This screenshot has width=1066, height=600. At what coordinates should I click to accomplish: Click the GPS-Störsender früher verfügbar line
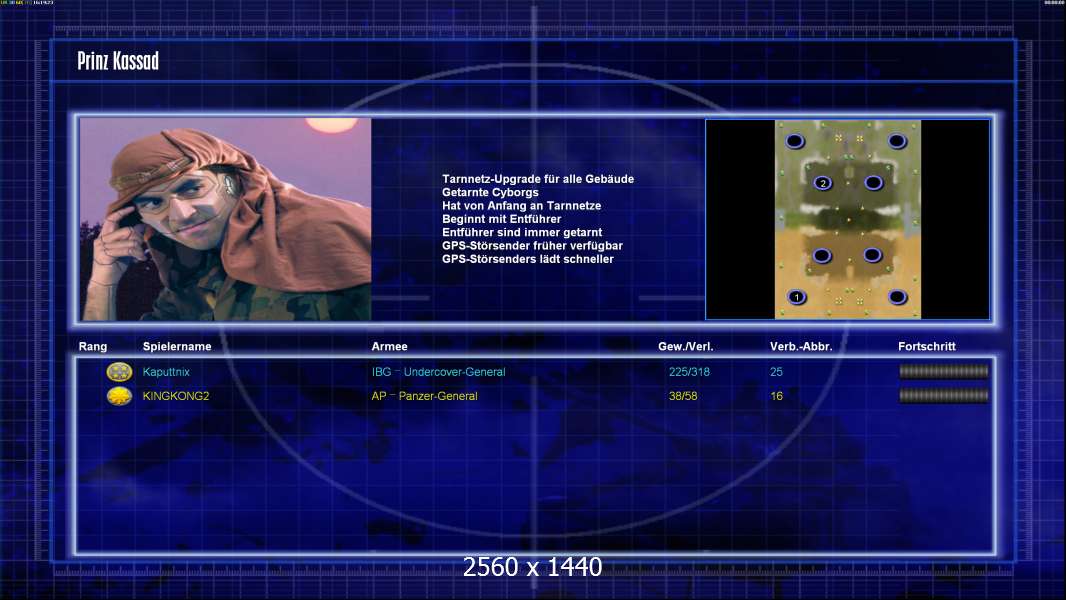532,245
